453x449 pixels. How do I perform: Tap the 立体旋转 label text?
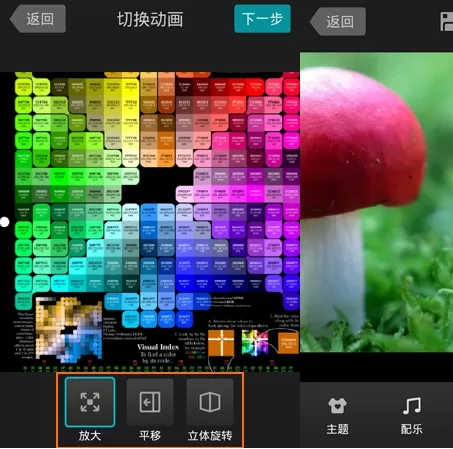[x=210, y=436]
